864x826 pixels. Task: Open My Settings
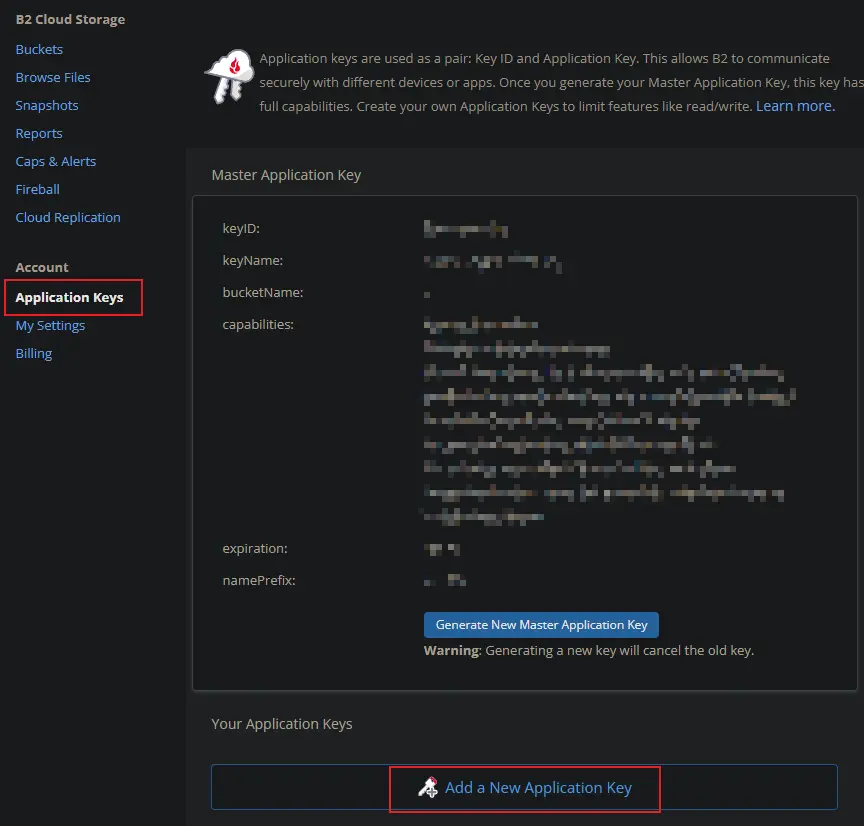pos(50,325)
